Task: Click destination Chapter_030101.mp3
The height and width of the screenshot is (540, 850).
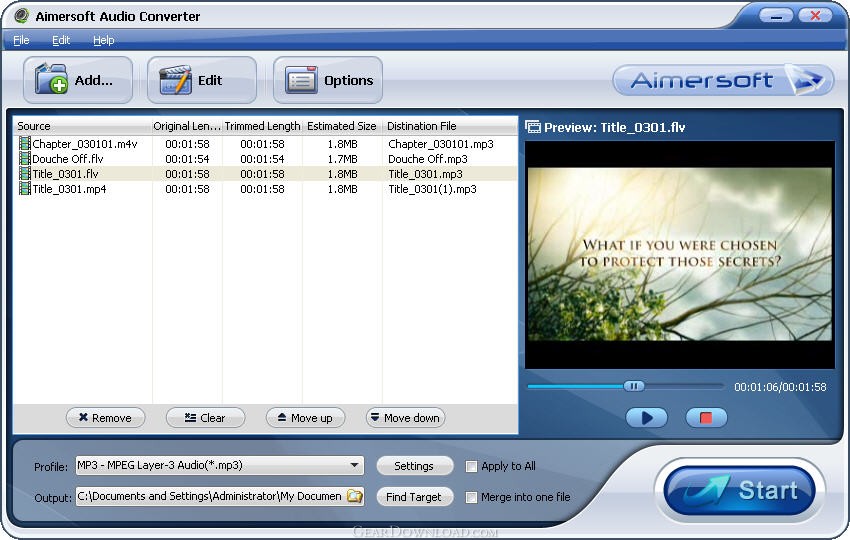Action: pyautogui.click(x=441, y=144)
